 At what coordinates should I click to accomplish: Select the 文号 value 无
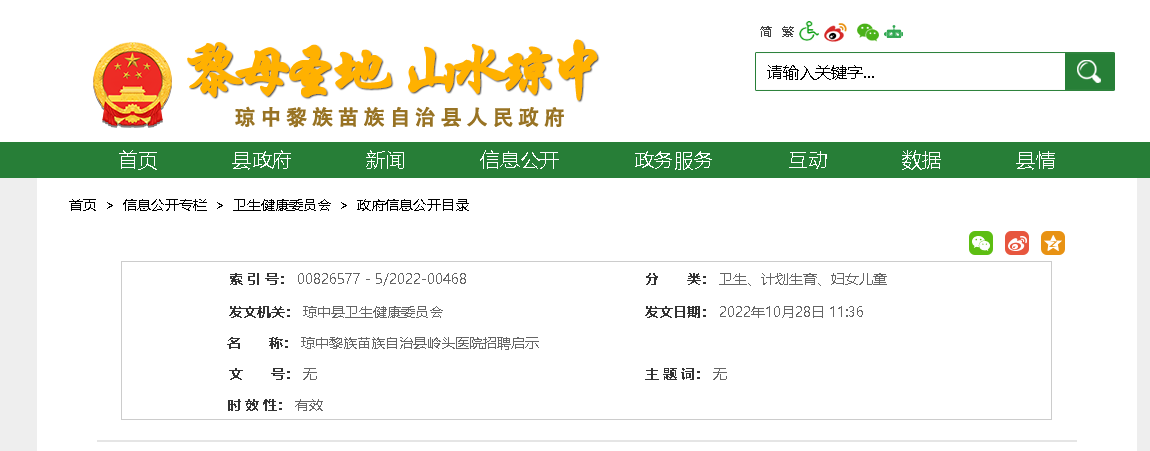310,374
